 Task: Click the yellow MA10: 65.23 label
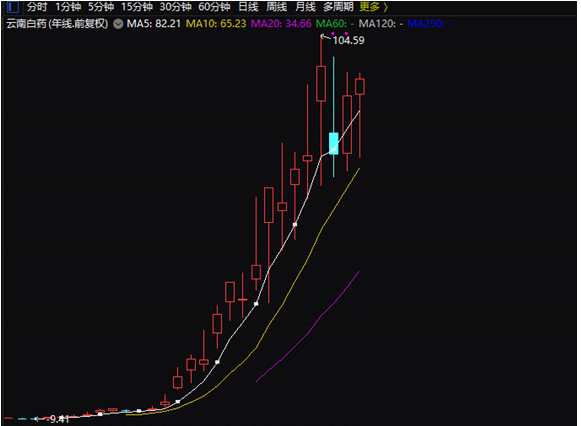[216, 24]
